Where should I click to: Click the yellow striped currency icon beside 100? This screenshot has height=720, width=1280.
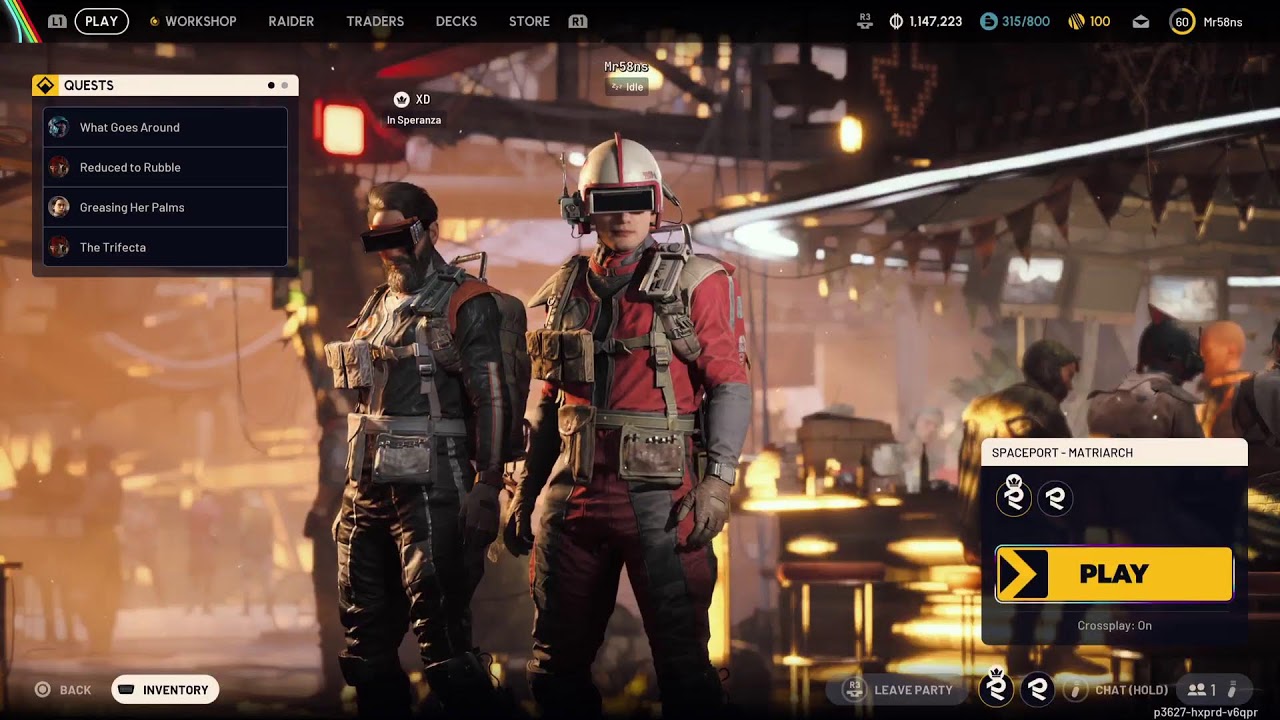click(x=1077, y=21)
